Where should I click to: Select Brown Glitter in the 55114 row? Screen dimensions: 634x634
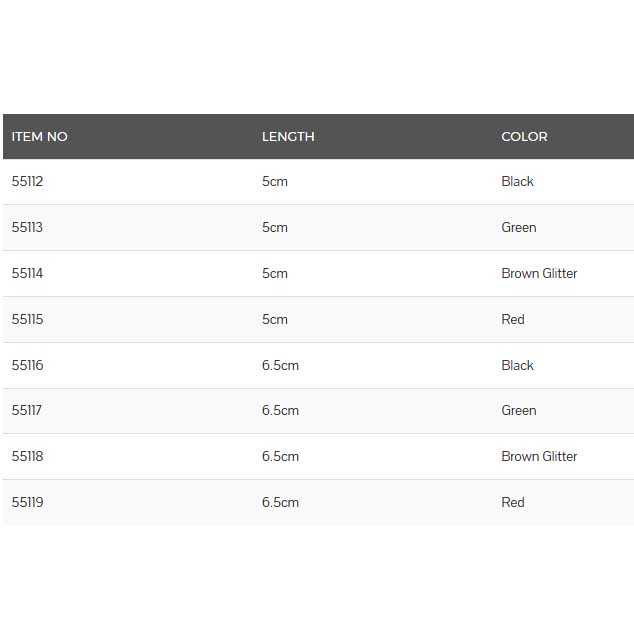[539, 274]
